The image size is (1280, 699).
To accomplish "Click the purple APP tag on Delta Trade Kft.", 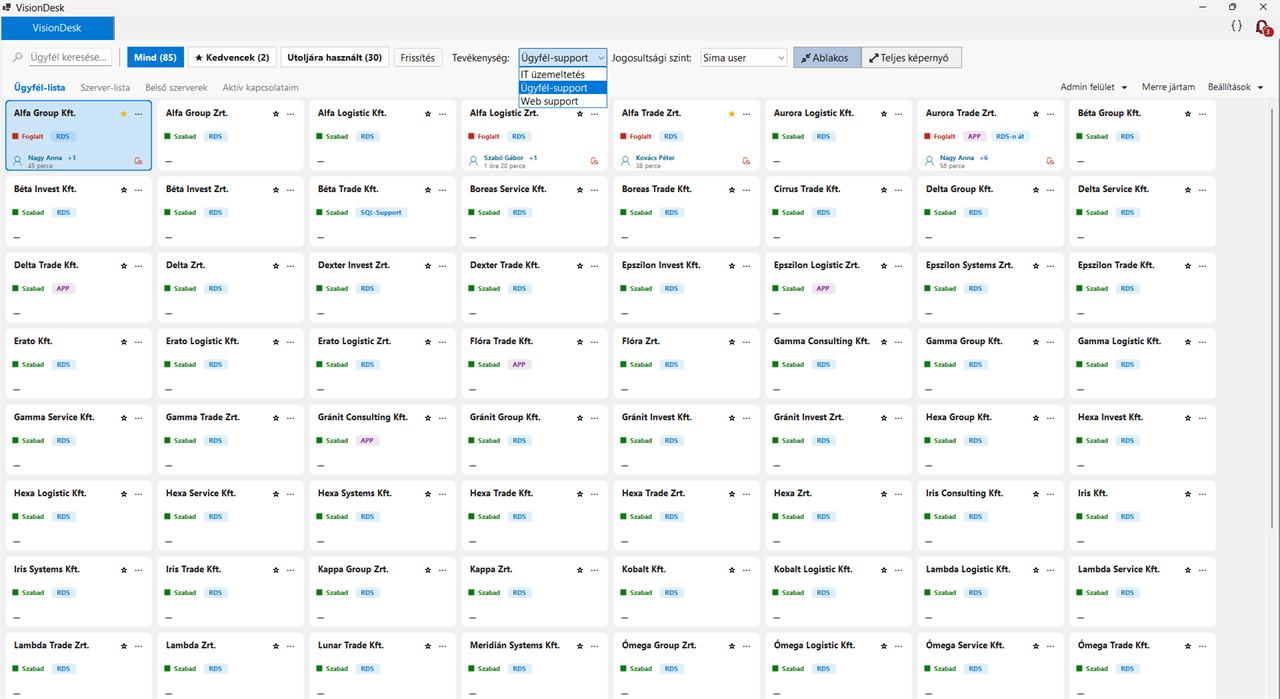I will click(x=66, y=288).
